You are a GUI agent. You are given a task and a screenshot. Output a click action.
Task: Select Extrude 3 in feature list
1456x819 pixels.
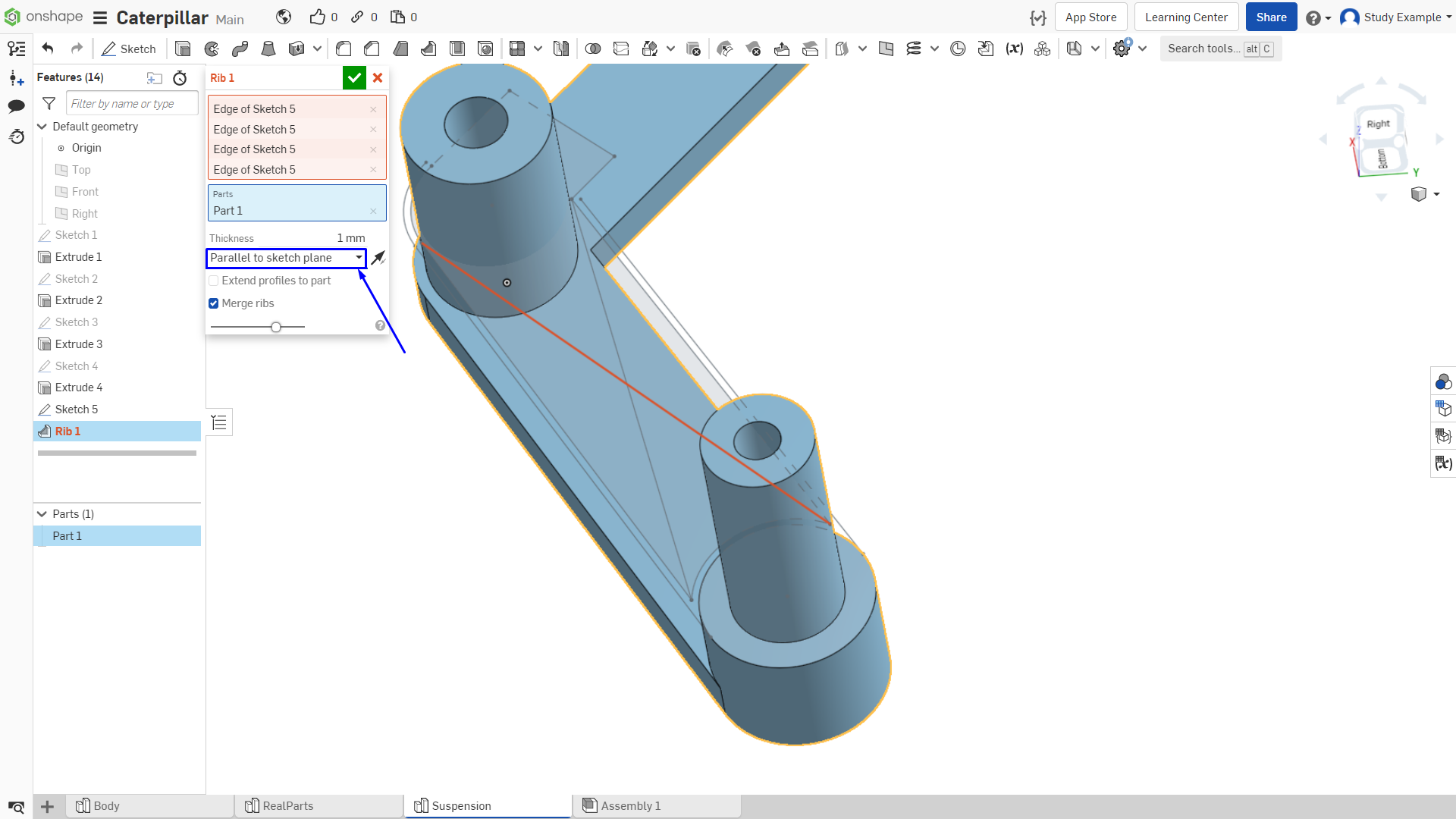(x=79, y=344)
